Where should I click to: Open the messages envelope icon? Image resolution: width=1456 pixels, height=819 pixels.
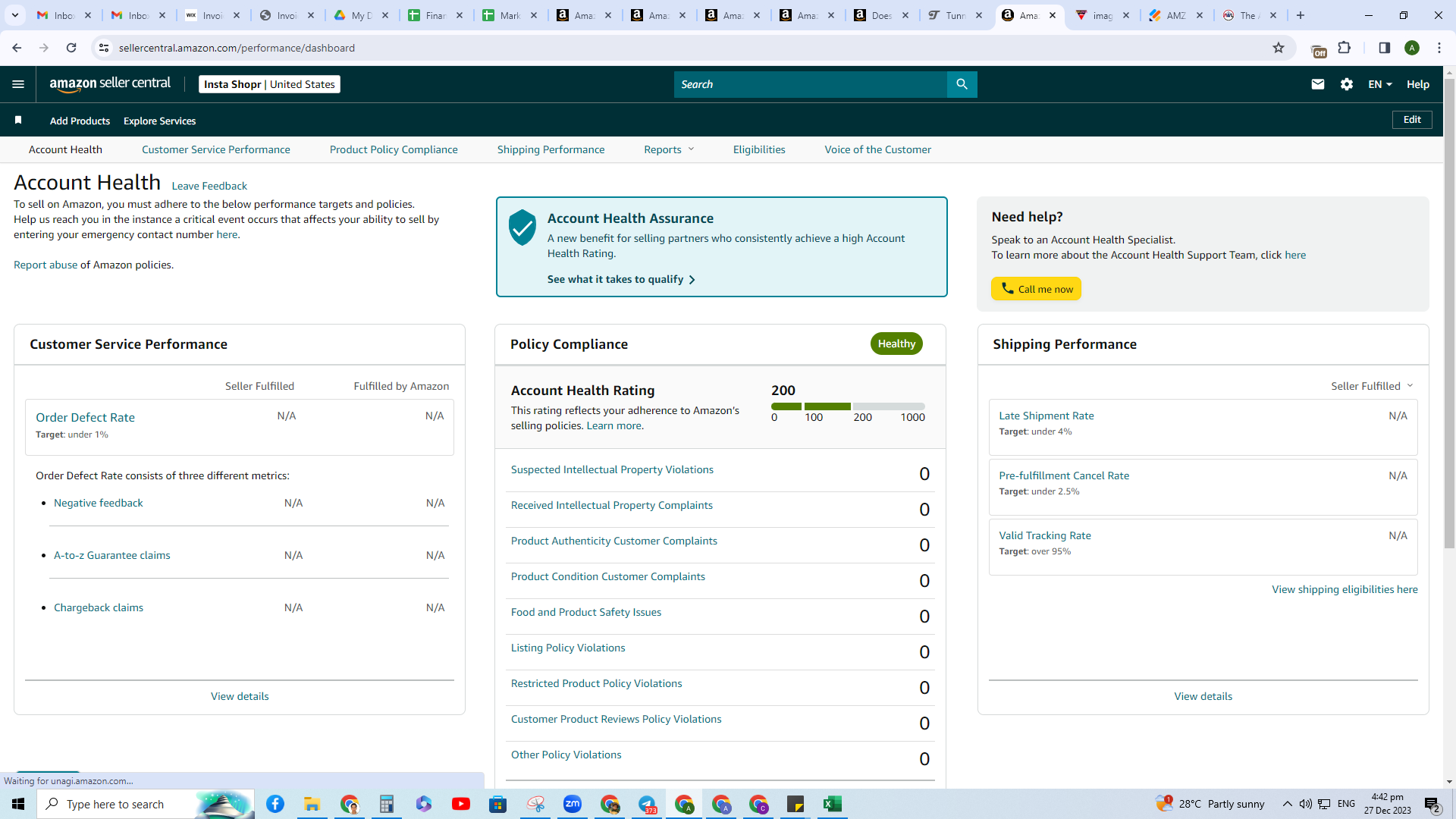(x=1318, y=84)
